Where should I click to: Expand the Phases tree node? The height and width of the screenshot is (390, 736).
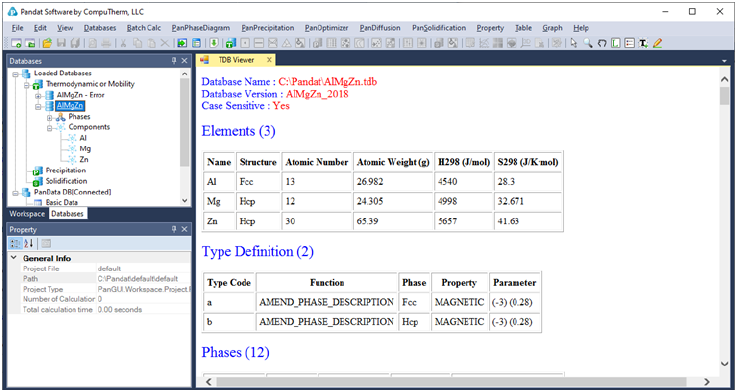coord(50,117)
